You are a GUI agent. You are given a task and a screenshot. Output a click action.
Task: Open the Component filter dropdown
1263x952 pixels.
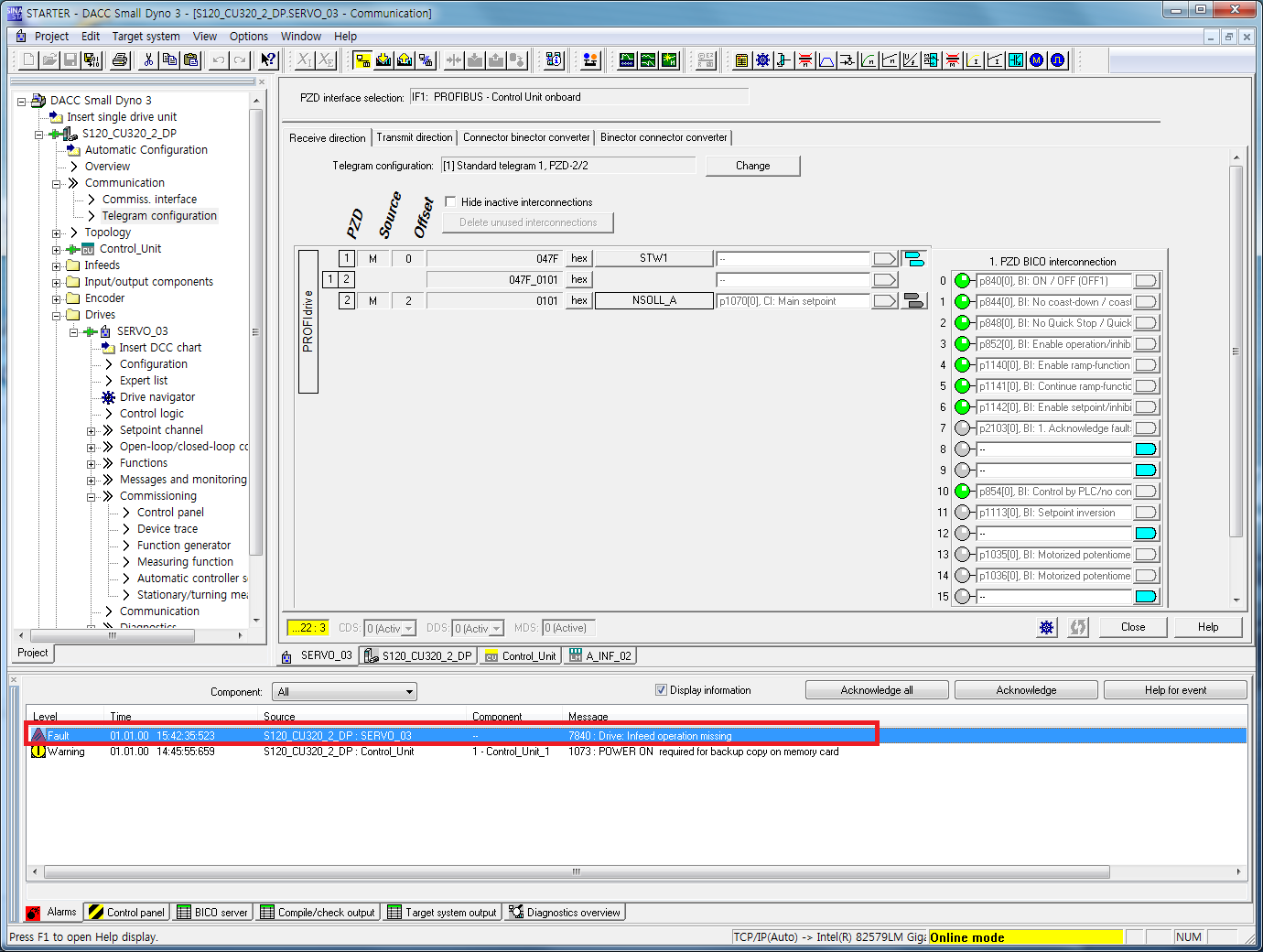coord(409,692)
